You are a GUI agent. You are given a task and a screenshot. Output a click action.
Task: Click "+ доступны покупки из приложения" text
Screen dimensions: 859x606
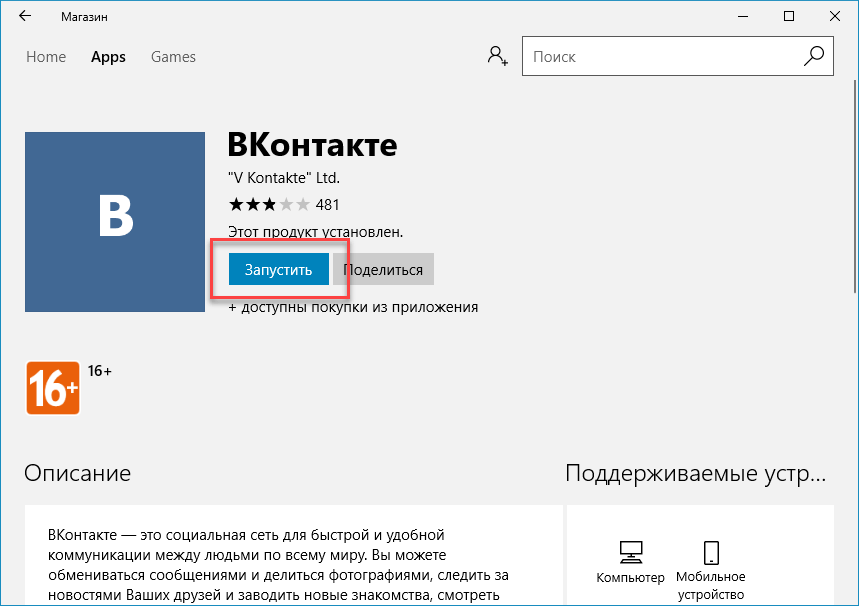pyautogui.click(x=353, y=307)
